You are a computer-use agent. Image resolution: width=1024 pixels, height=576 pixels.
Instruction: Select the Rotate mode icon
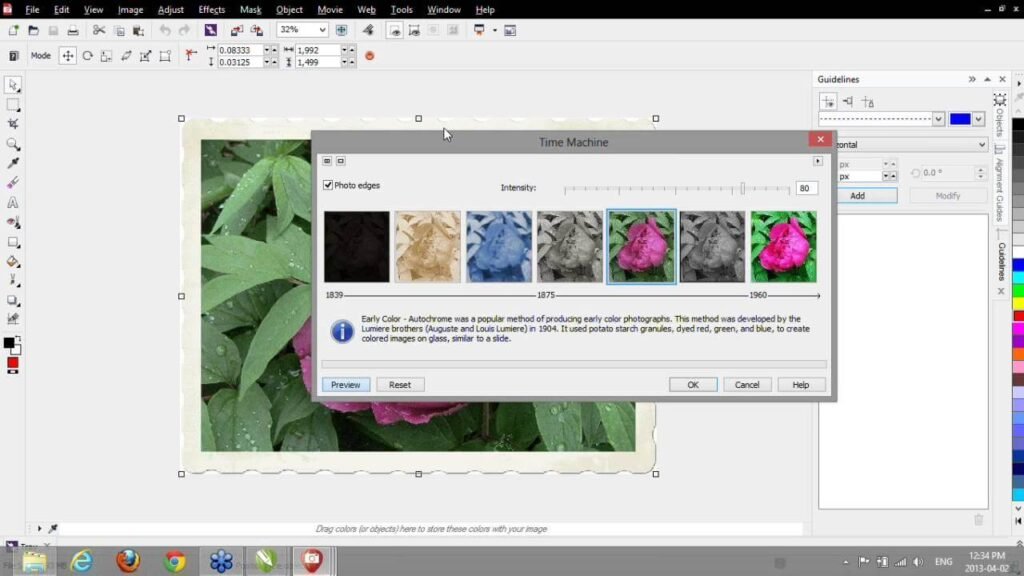(x=88, y=56)
